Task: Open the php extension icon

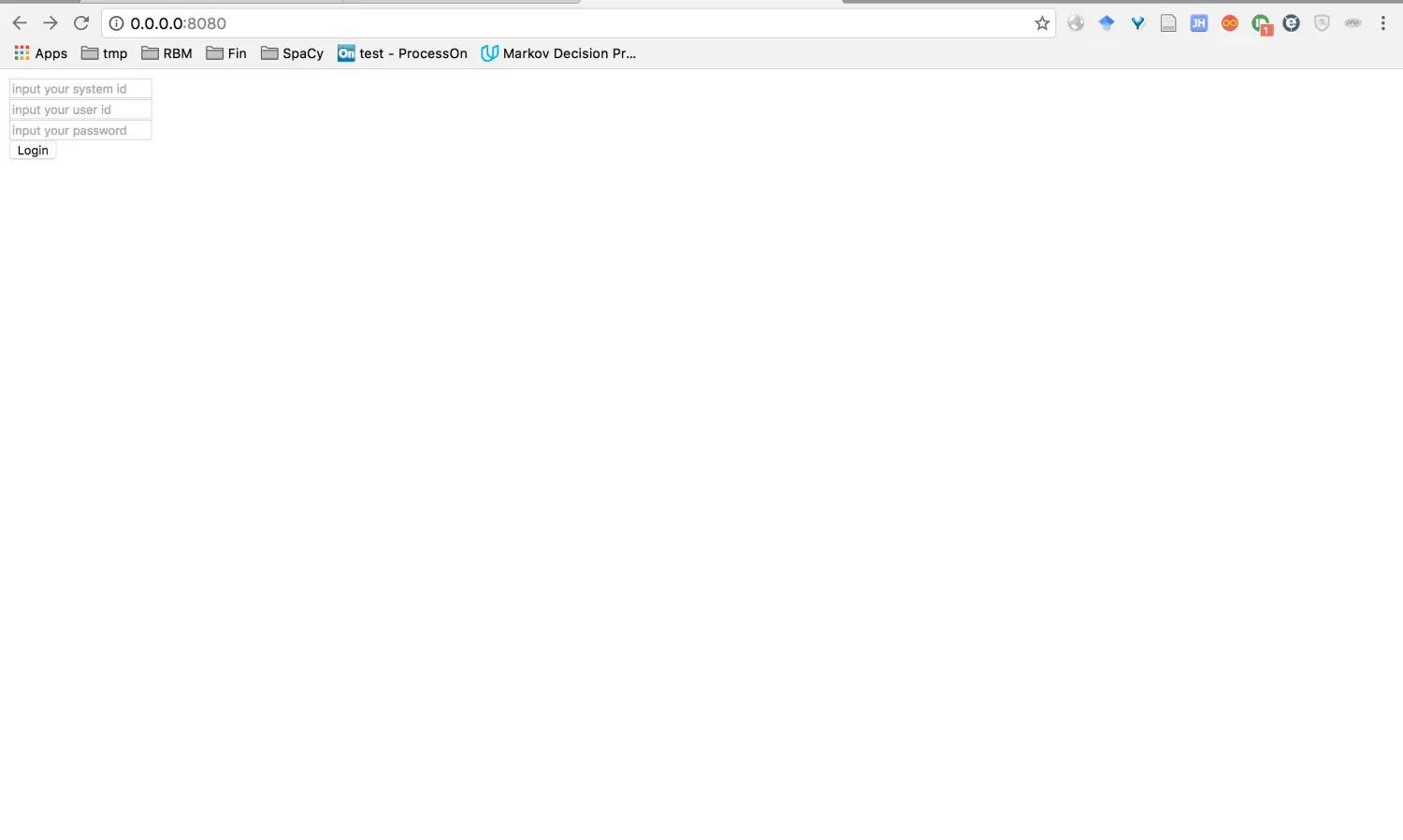Action: [1352, 23]
